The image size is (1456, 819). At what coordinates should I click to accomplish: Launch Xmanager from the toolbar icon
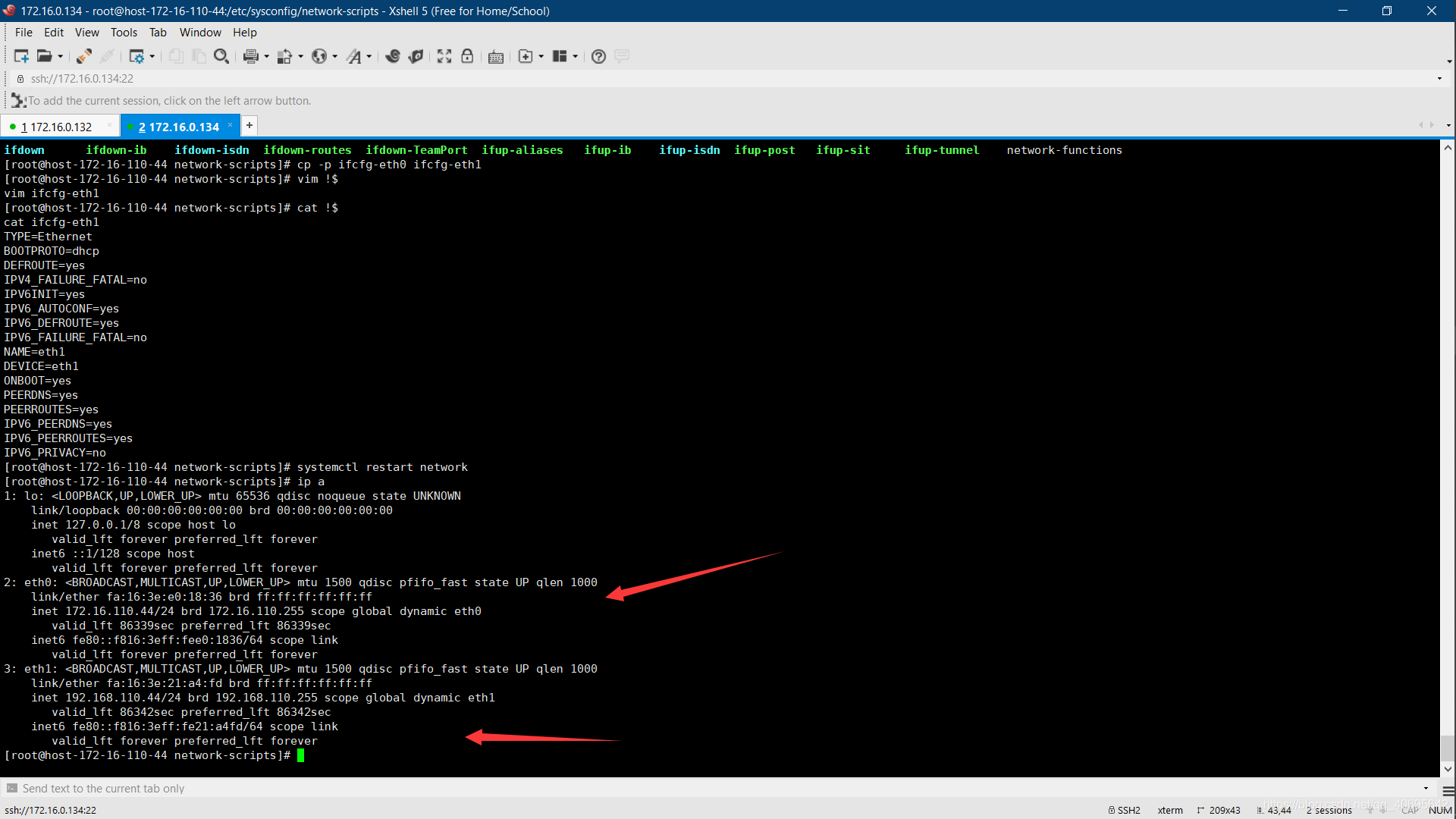click(x=416, y=56)
